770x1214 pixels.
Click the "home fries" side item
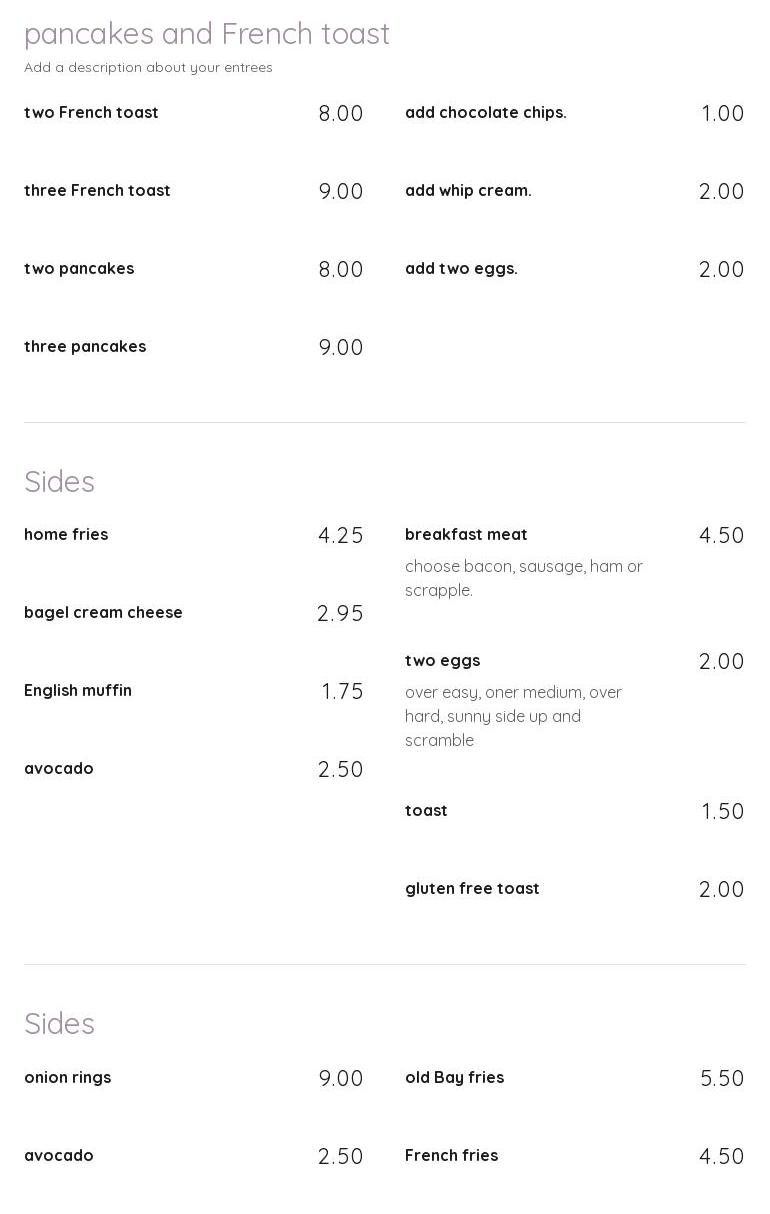[x=66, y=535]
